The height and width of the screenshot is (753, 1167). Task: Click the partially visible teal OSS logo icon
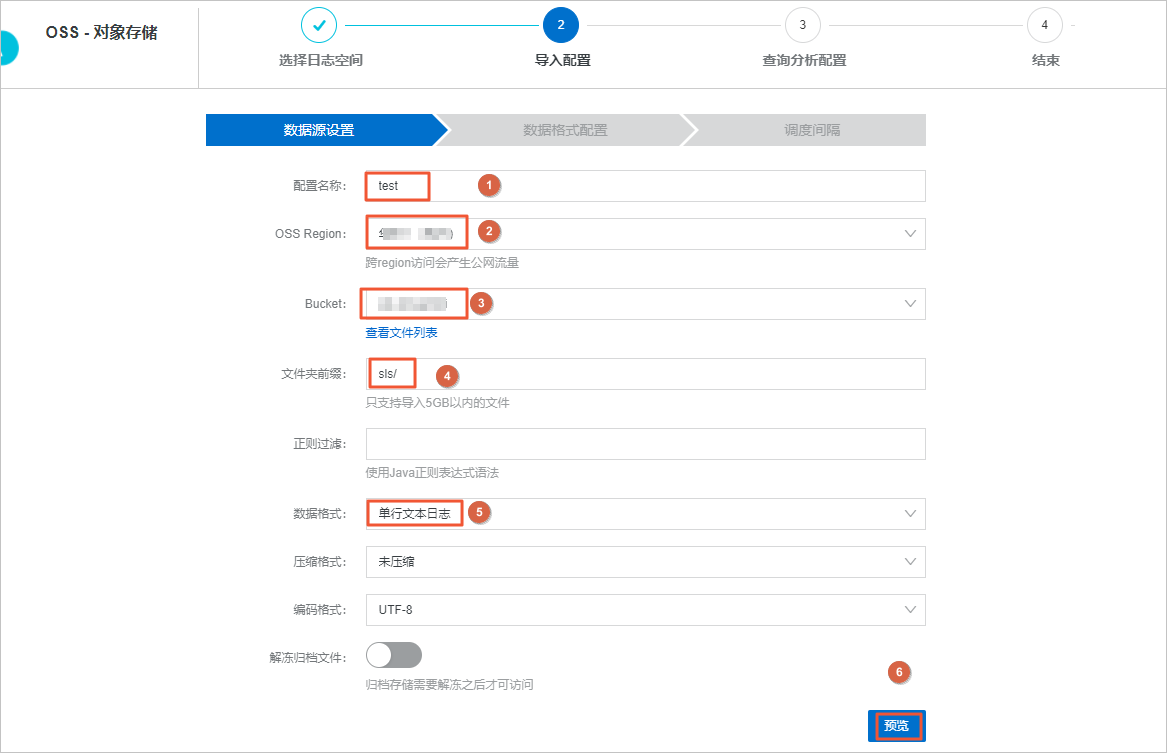(x=9, y=48)
